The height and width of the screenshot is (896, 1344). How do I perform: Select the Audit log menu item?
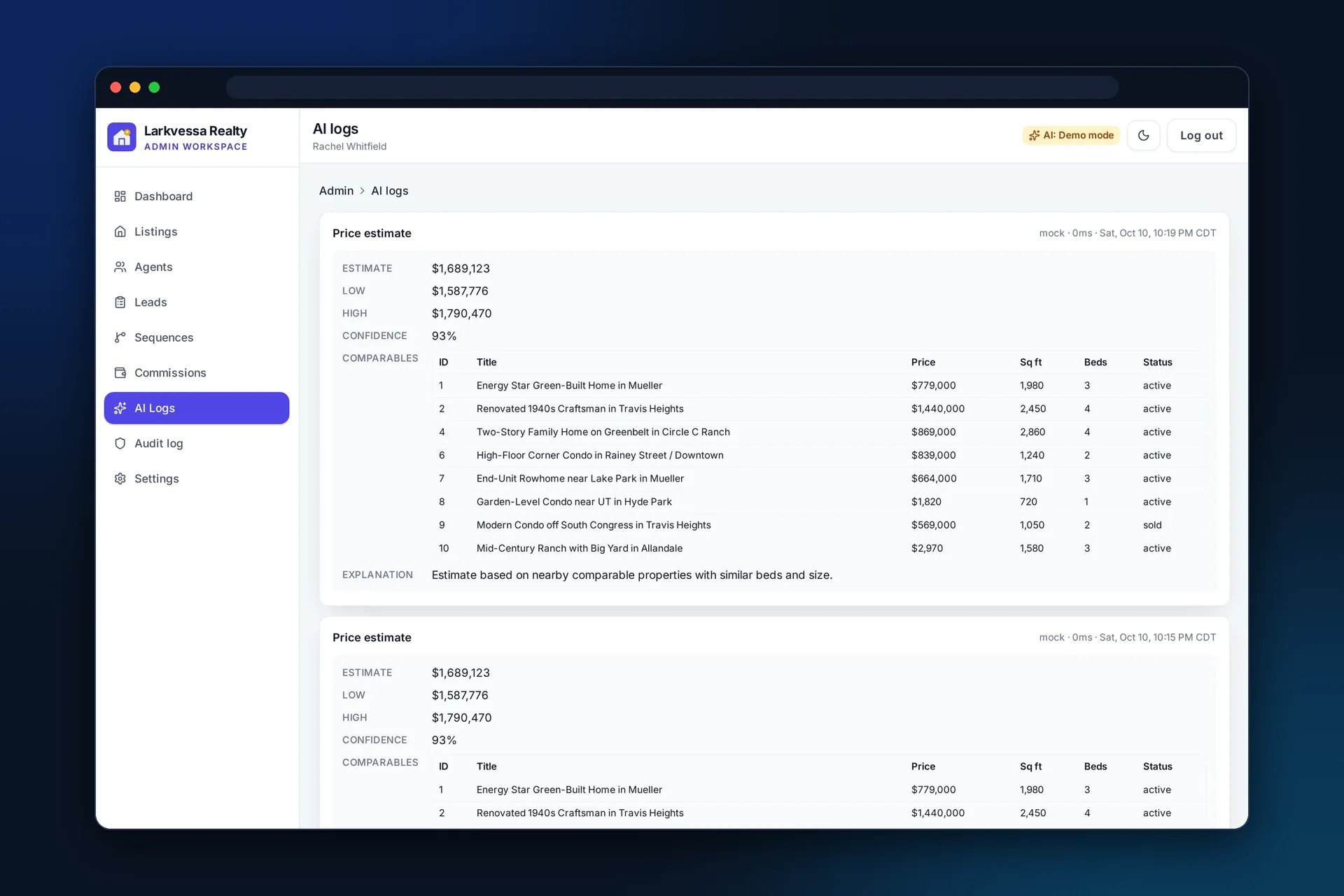pyautogui.click(x=197, y=443)
